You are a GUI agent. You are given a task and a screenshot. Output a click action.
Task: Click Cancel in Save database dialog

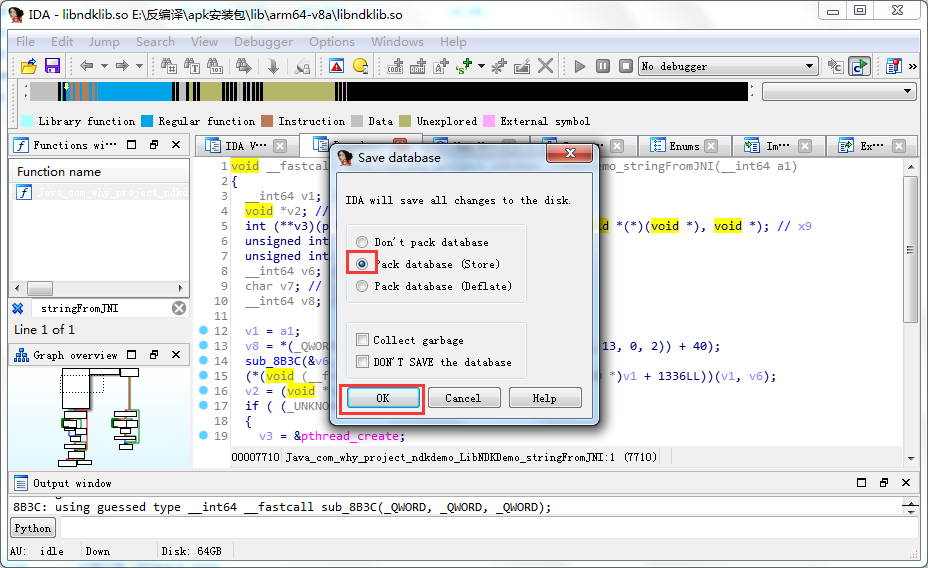[463, 398]
